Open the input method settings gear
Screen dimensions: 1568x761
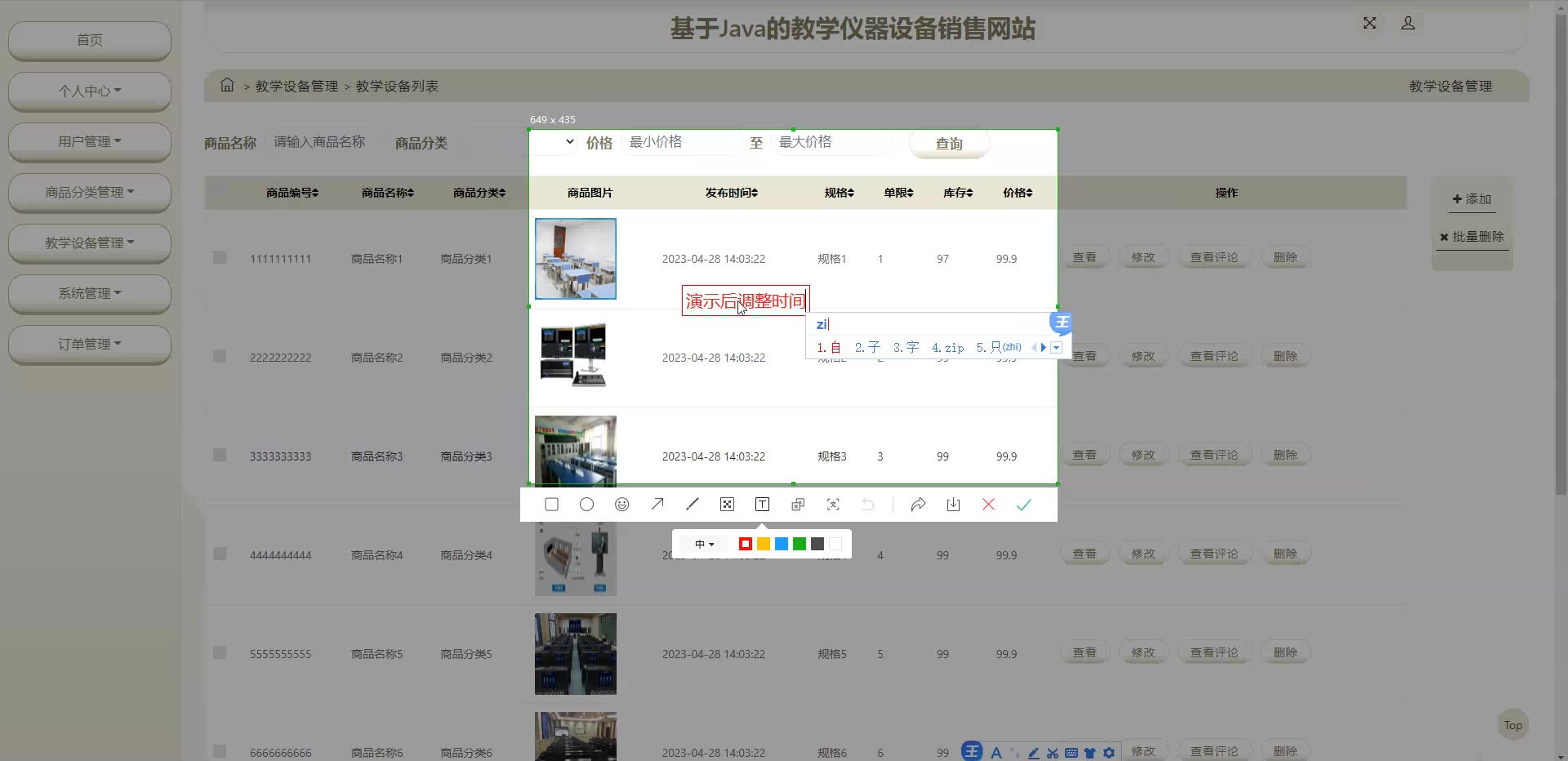point(1108,753)
